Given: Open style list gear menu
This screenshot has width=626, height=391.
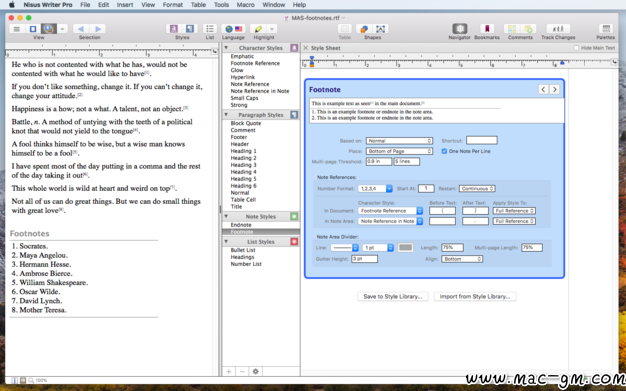Looking at the screenshot, I should (x=256, y=371).
